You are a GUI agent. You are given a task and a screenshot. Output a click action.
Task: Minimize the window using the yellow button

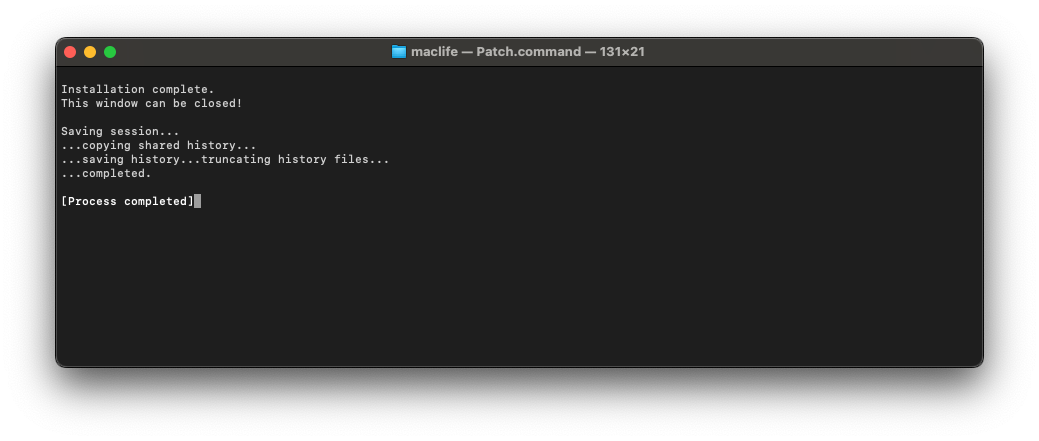90,52
